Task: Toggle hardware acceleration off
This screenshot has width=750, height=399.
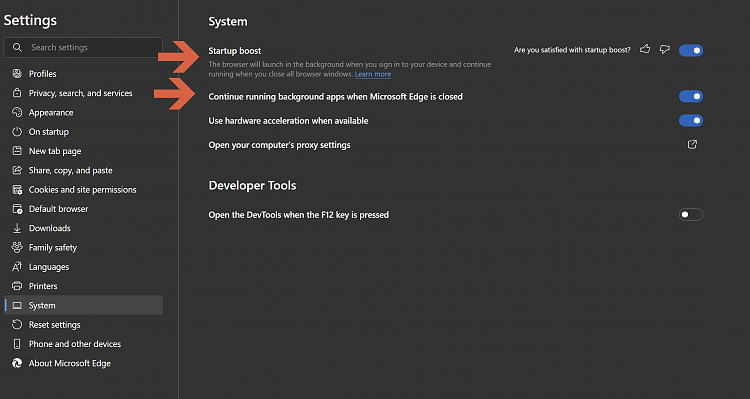Action: [691, 121]
